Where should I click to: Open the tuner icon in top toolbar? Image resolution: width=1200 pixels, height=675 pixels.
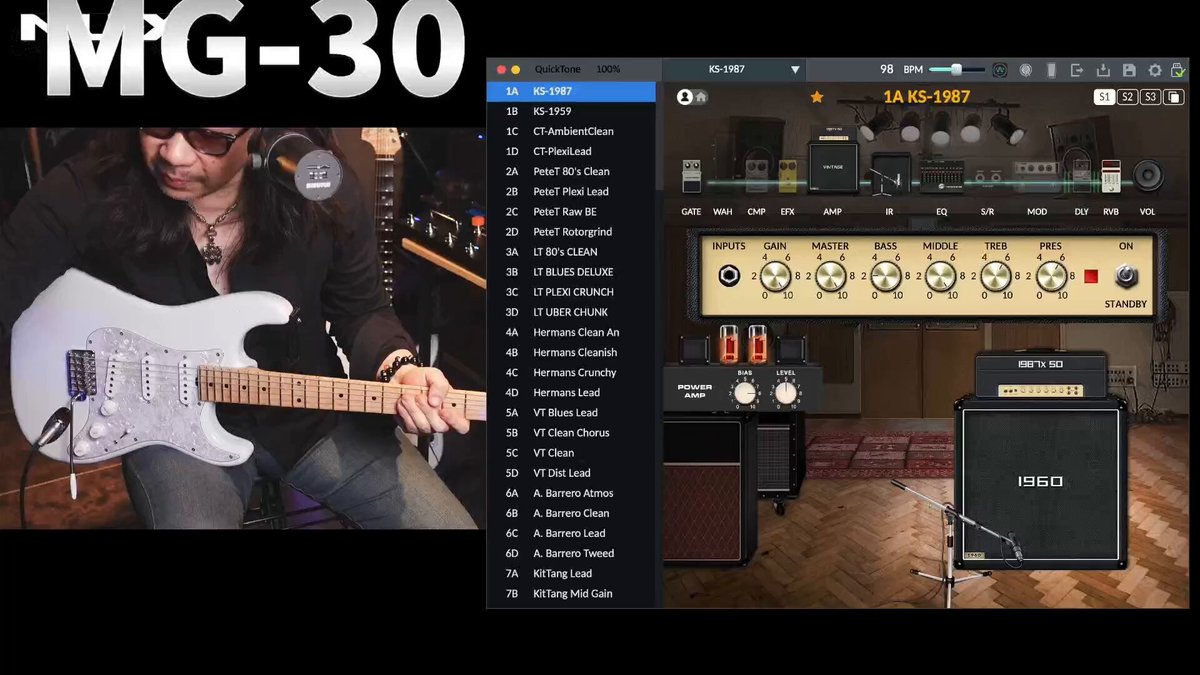point(999,70)
